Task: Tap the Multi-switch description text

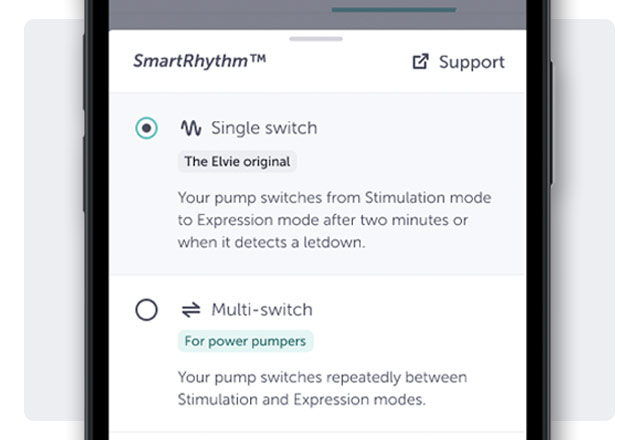Action: point(322,388)
